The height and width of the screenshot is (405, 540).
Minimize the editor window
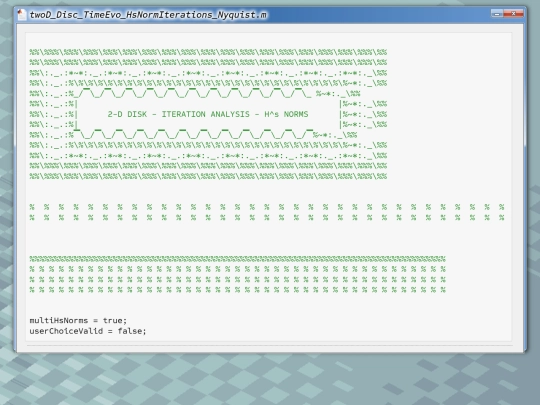point(497,13)
